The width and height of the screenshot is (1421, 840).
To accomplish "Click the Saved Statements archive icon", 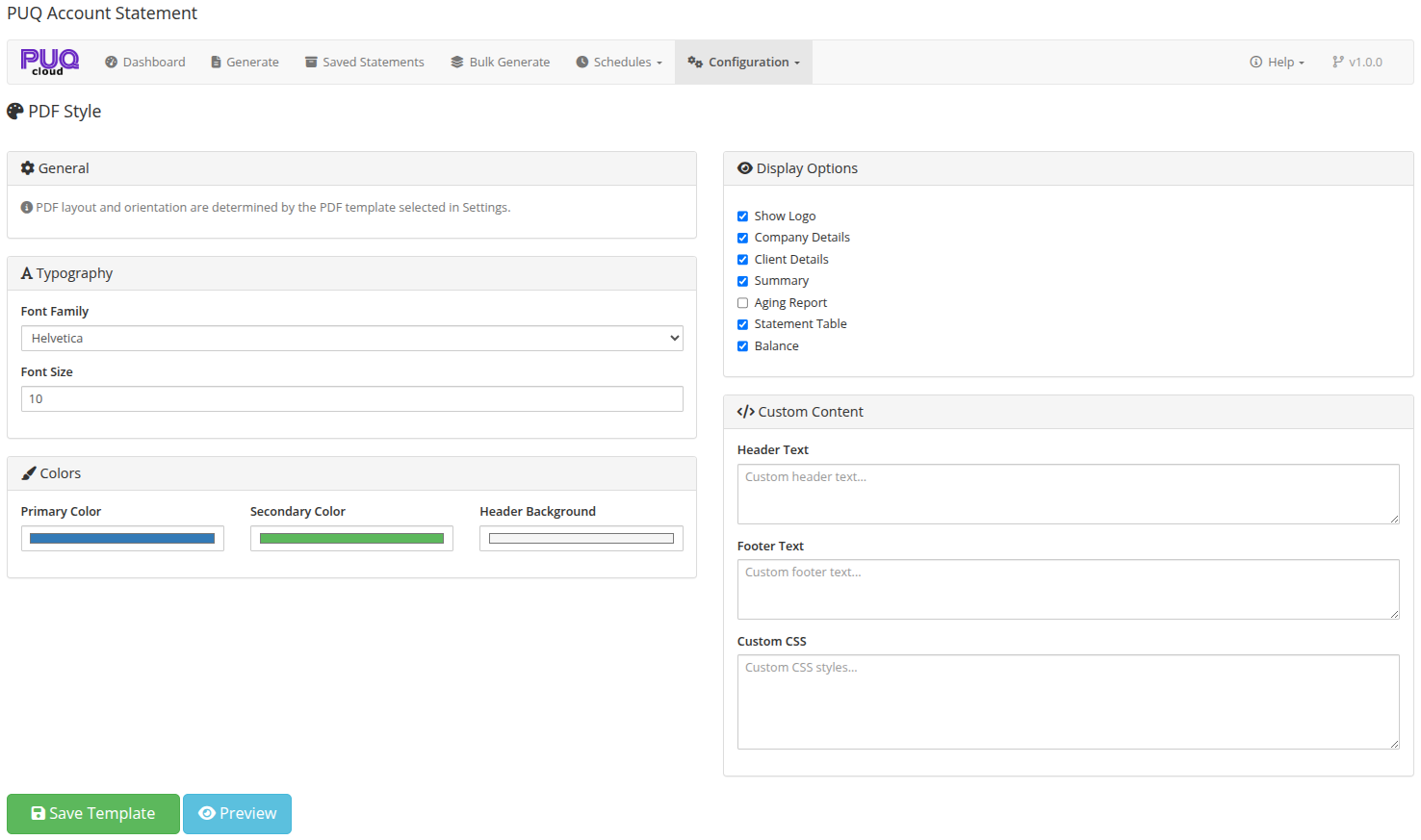I will point(311,63).
